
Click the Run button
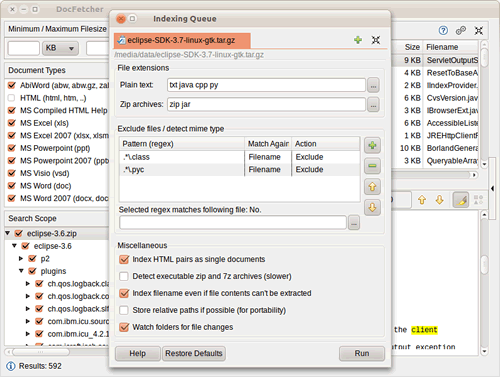(362, 353)
